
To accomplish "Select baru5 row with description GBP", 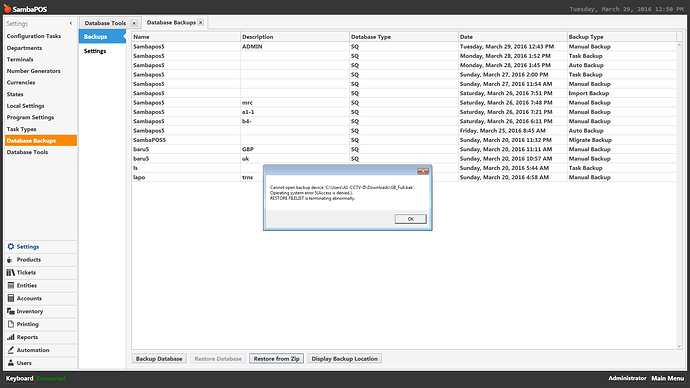I will 404,150.
